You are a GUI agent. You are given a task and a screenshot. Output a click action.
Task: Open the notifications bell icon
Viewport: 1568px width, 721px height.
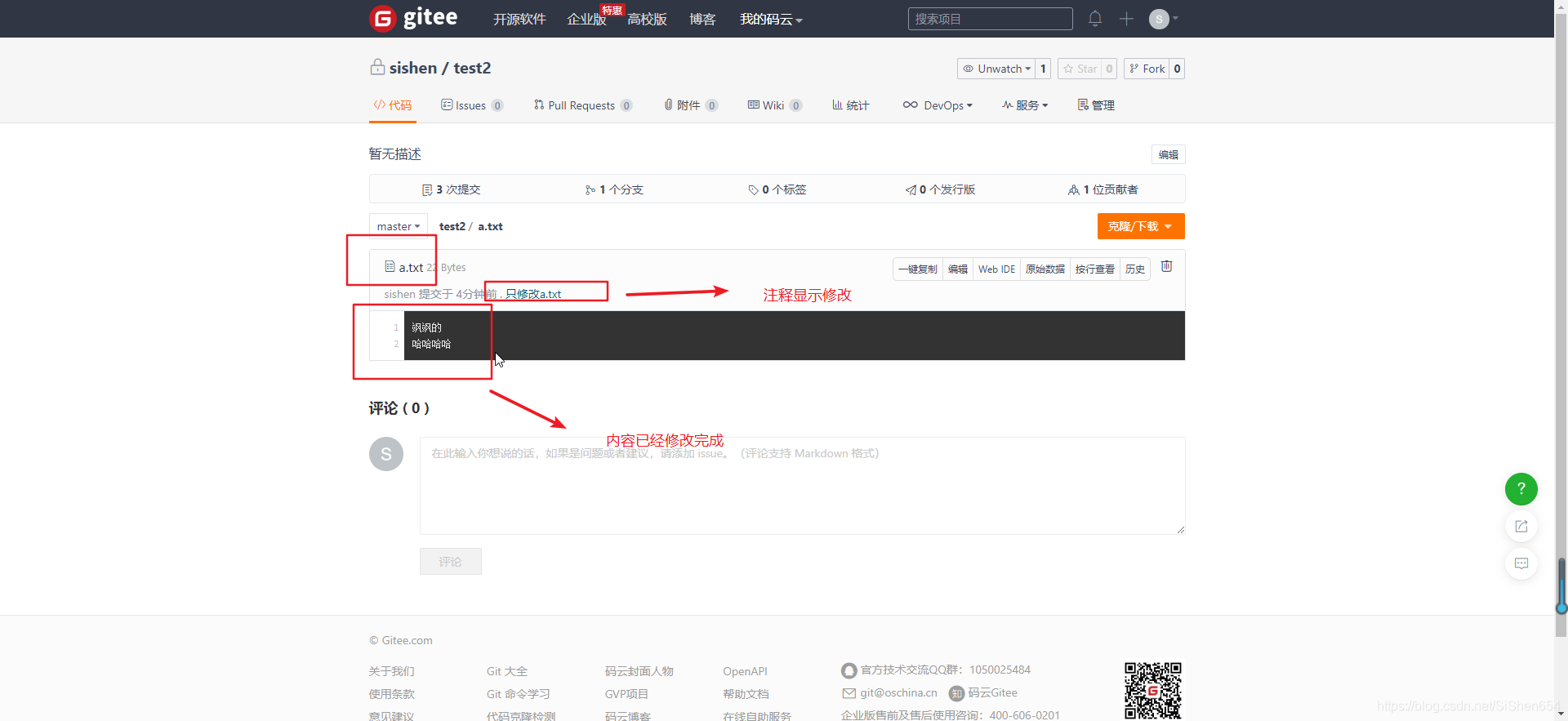(x=1095, y=18)
